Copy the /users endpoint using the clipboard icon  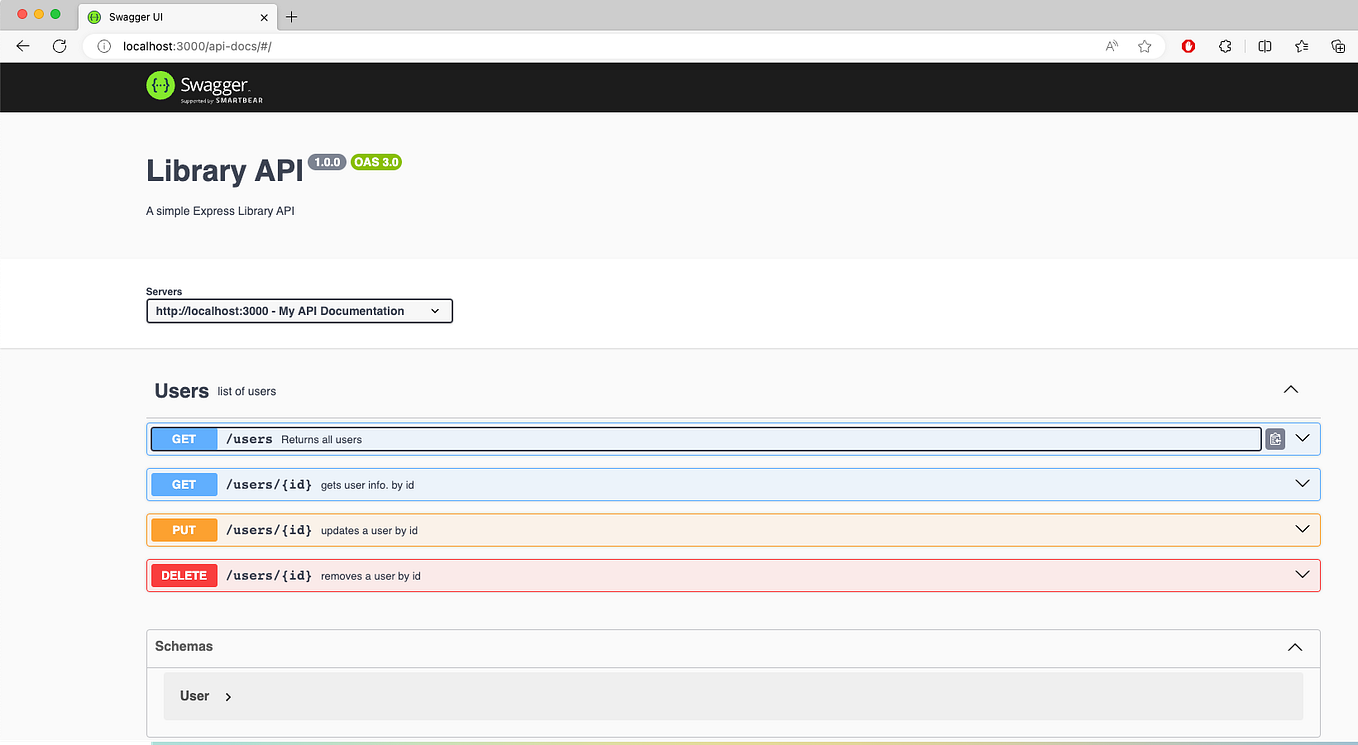click(x=1275, y=438)
